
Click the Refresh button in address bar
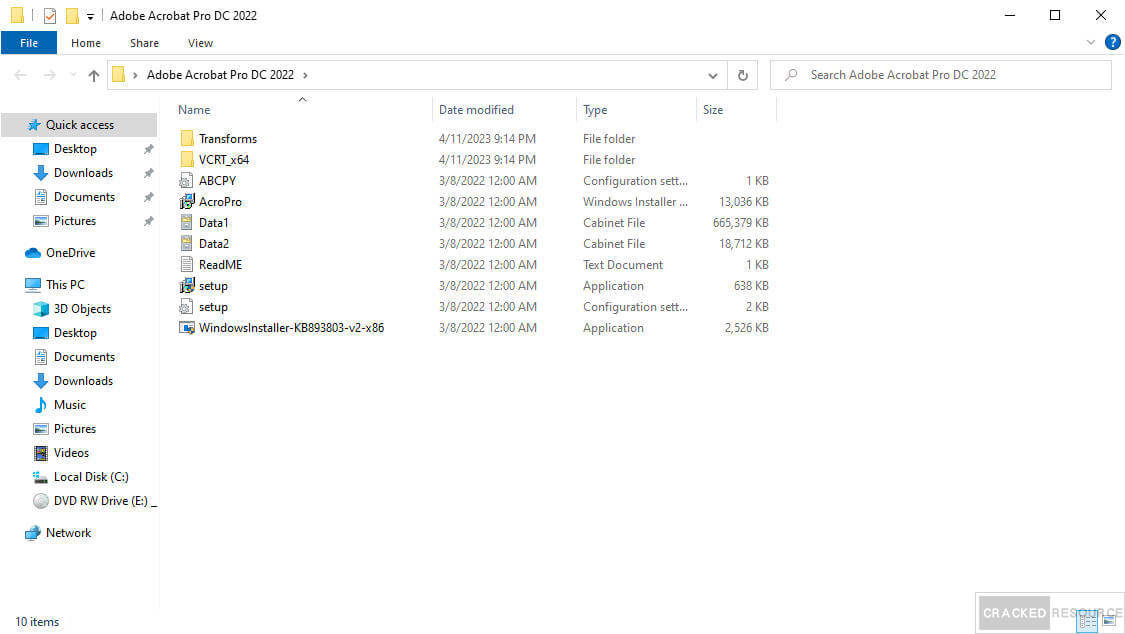743,75
